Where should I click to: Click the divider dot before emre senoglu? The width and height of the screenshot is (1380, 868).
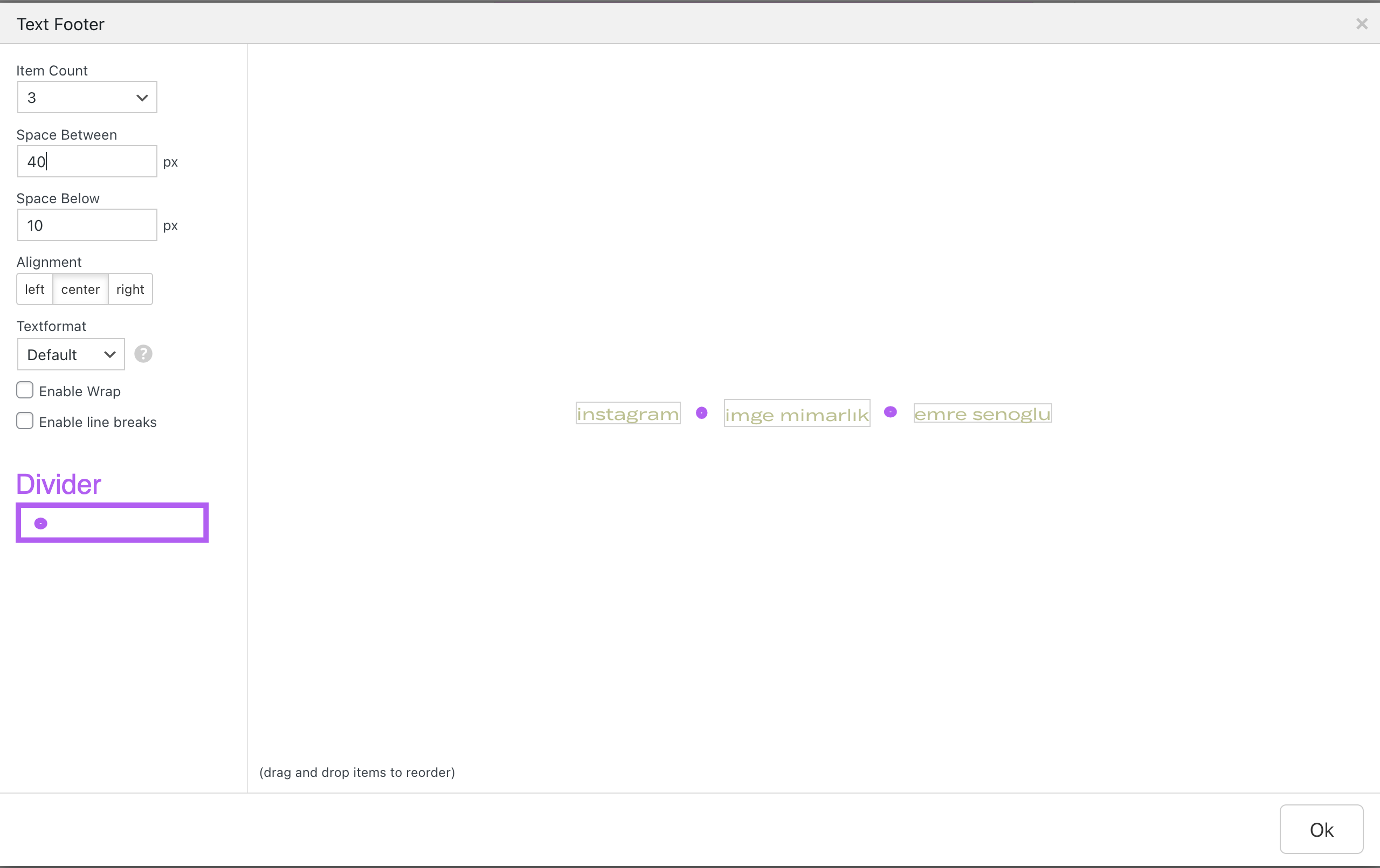tap(890, 412)
